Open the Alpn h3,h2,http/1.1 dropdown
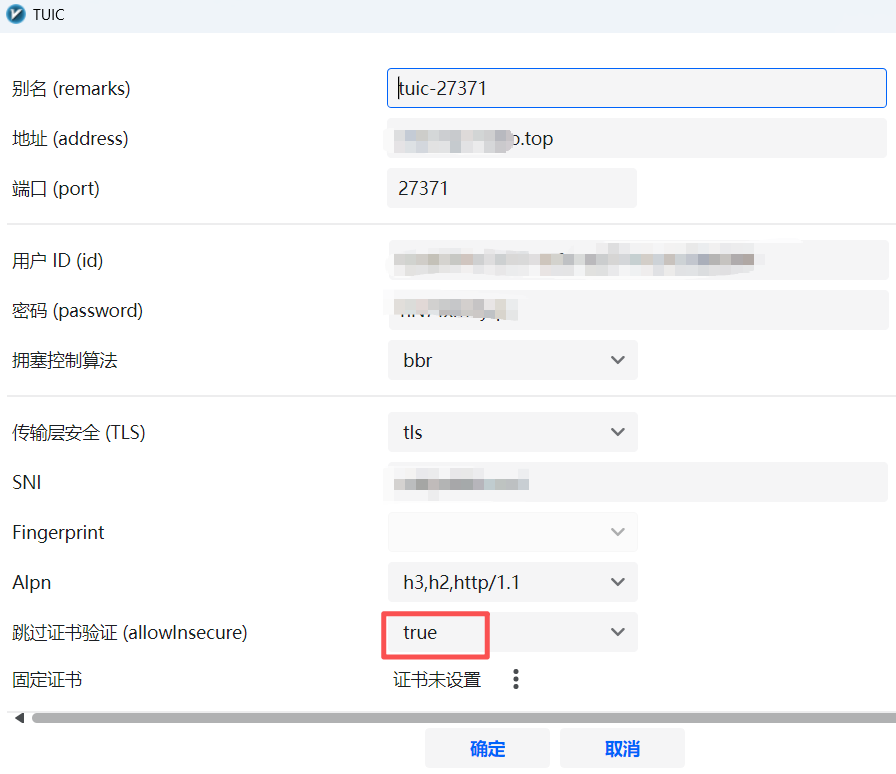 [512, 582]
